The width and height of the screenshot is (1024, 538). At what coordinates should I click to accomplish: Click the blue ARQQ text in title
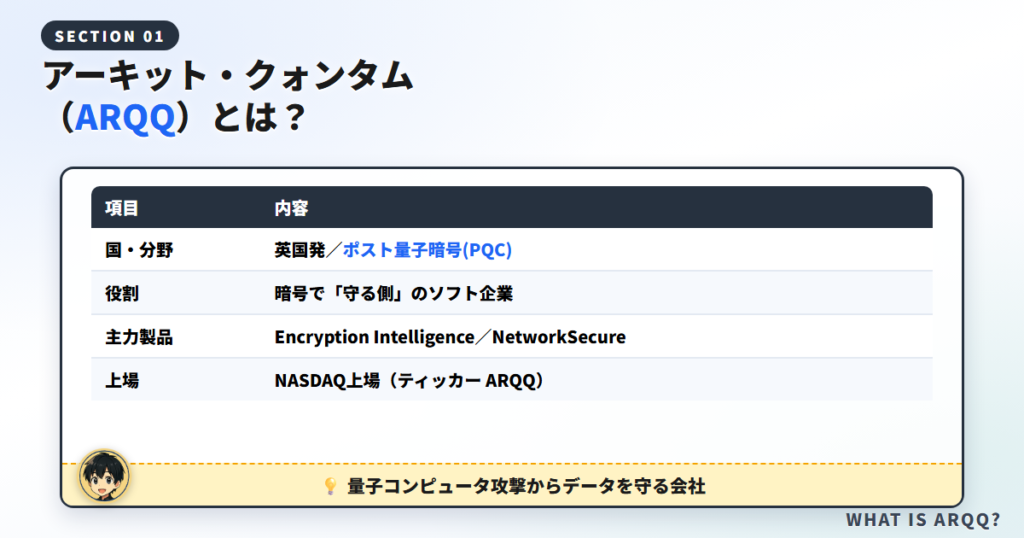tap(125, 118)
